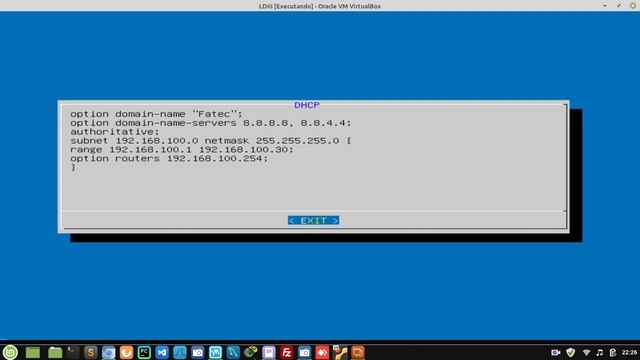Click the video camera tray icon
Screen dimensions: 640x360
point(556,352)
